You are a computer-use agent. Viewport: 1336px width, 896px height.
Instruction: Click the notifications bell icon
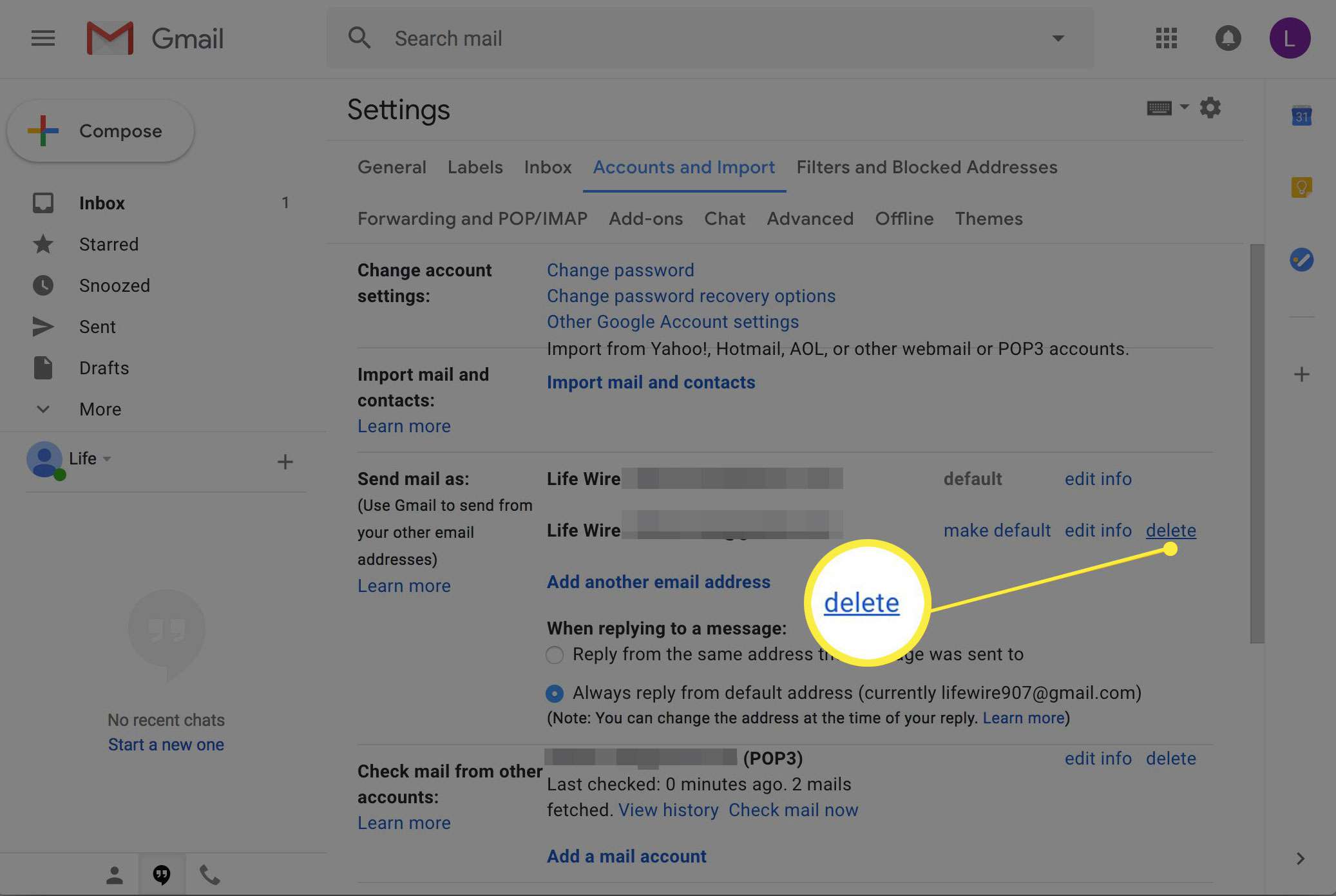1228,38
